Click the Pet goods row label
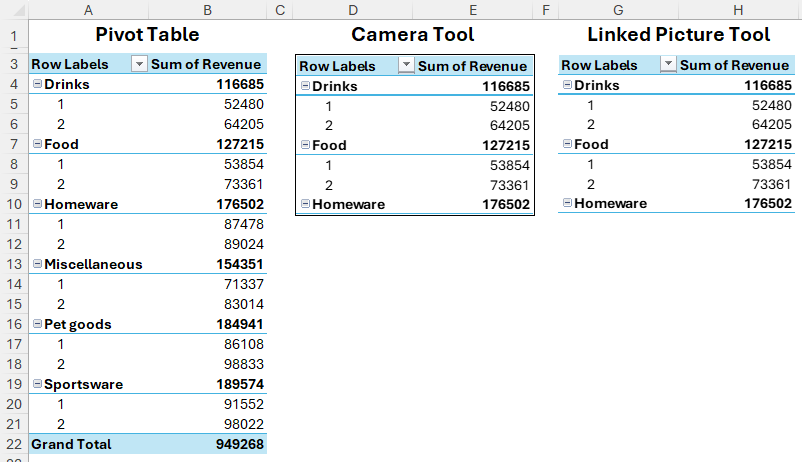This screenshot has height=462, width=802. [x=78, y=324]
